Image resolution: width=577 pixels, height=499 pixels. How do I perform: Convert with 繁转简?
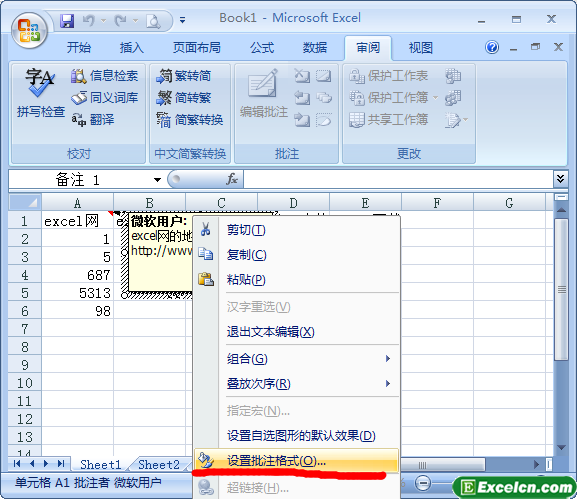[183, 76]
